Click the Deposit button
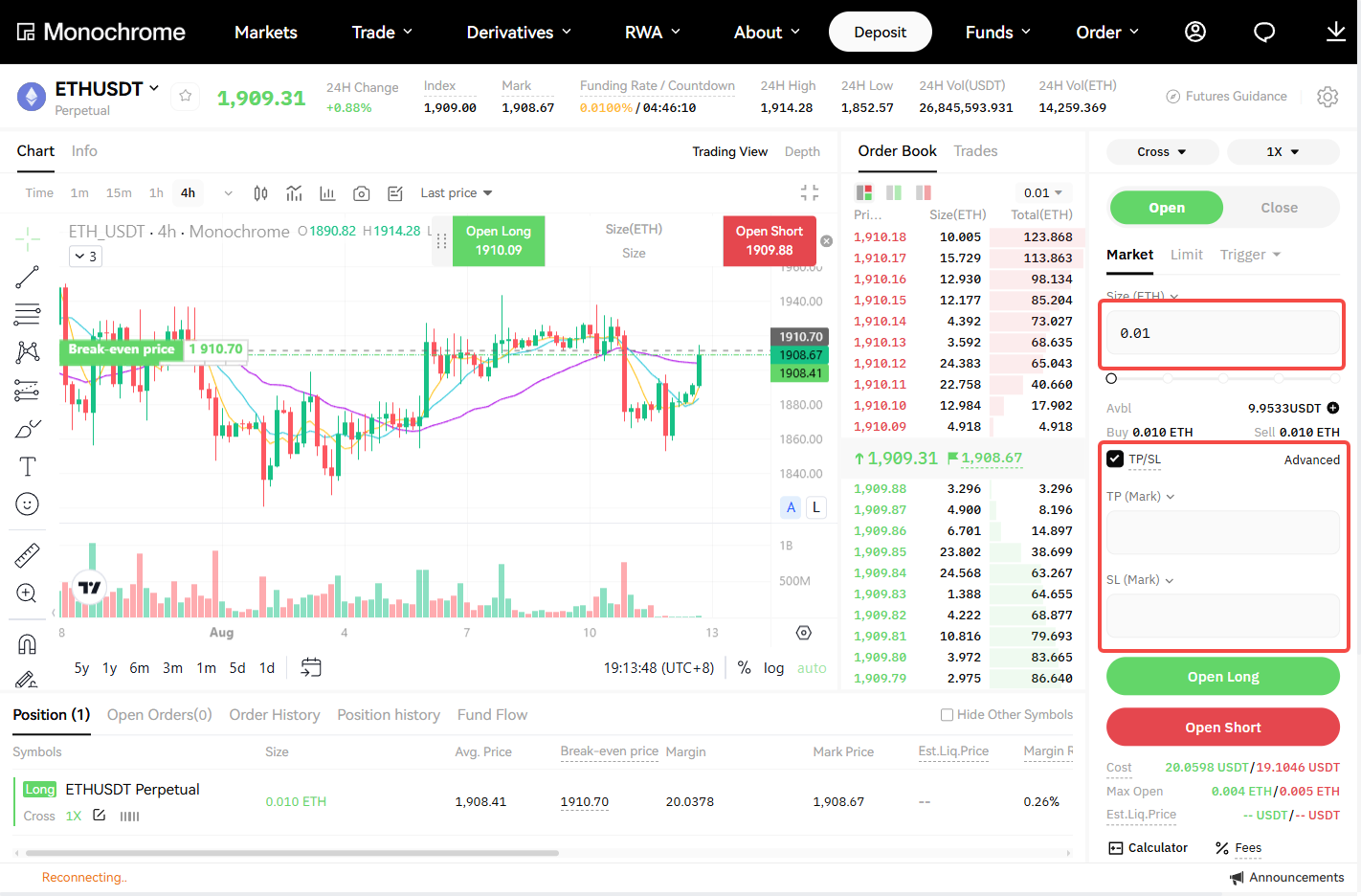1361x896 pixels. coord(880,32)
